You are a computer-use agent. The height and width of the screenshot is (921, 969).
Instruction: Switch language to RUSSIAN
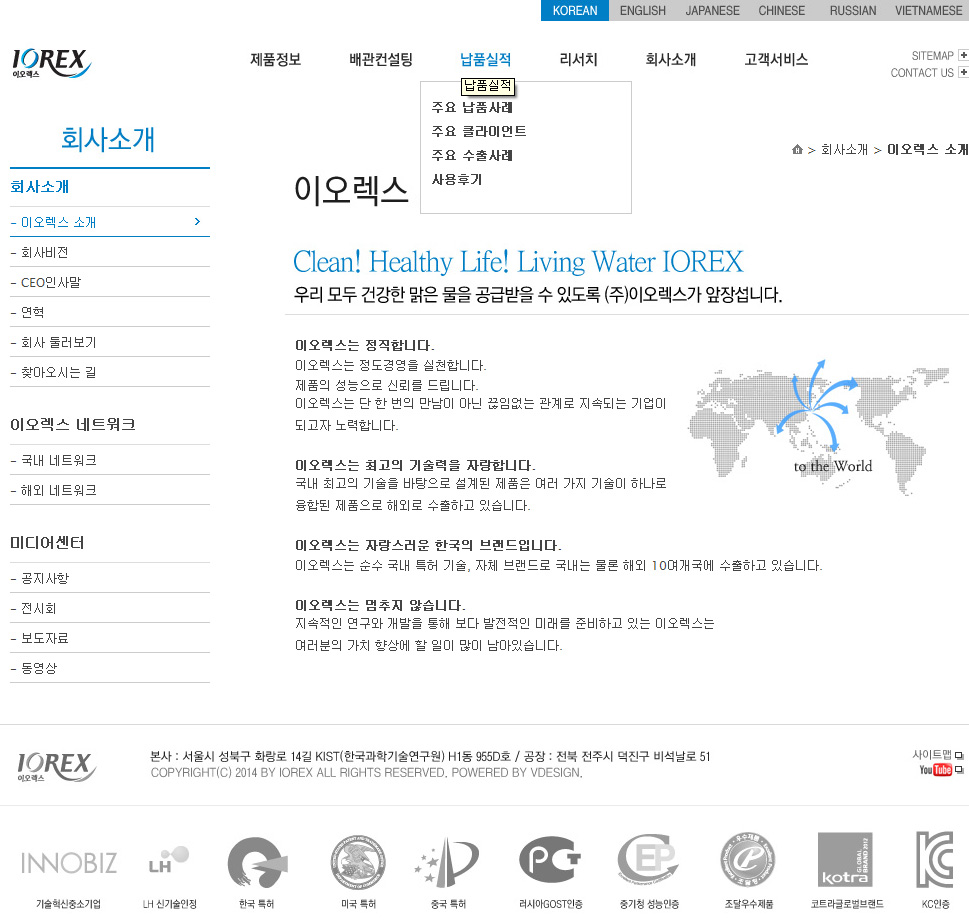coord(853,11)
